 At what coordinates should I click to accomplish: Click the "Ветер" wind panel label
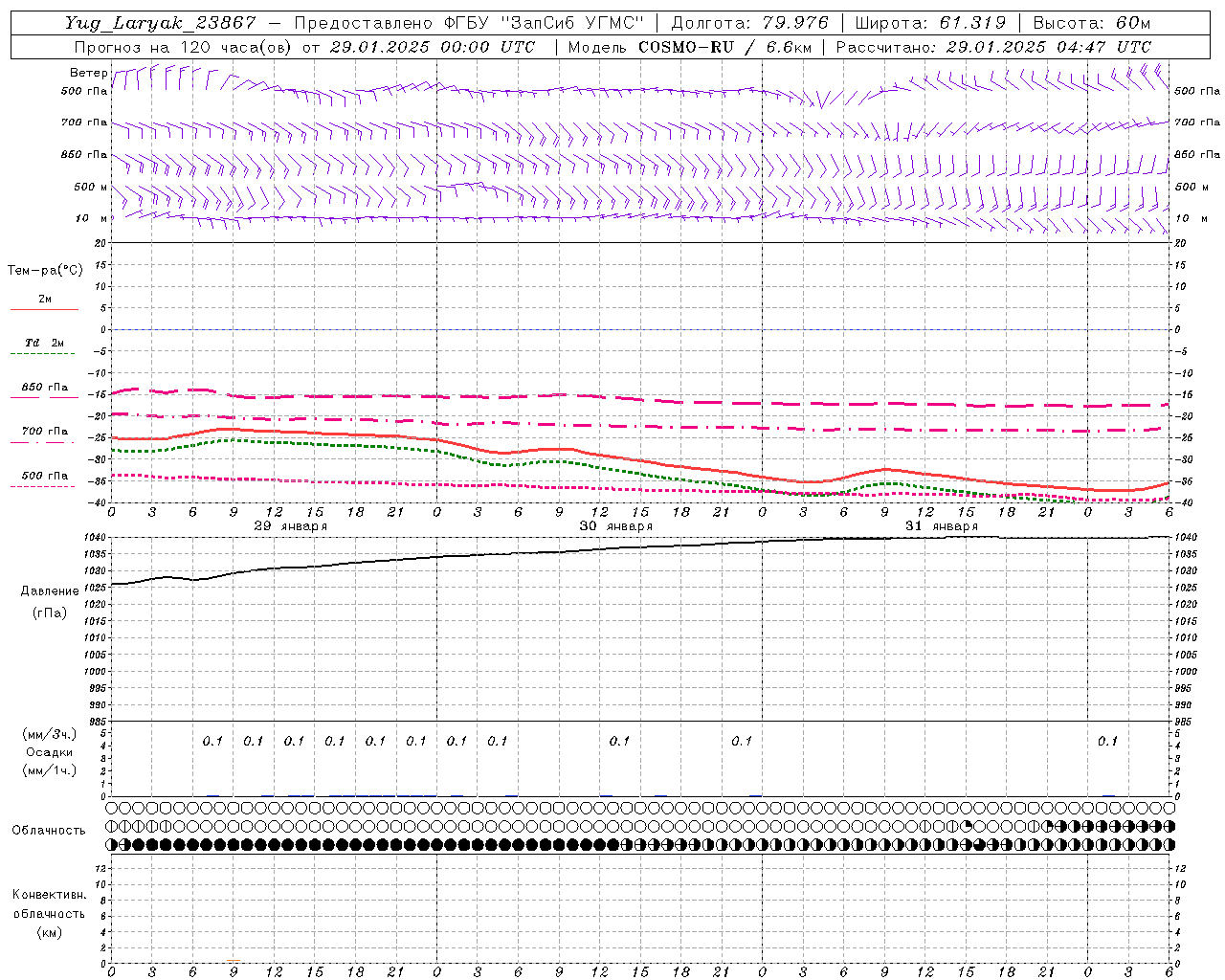[x=88, y=73]
